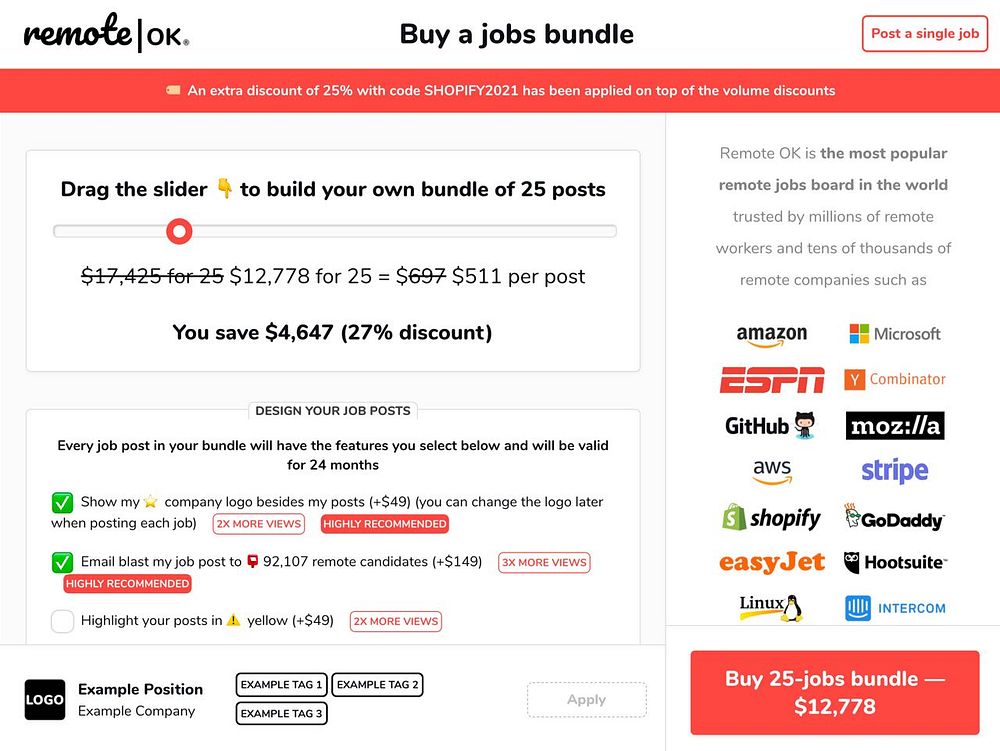Enable the highlight posts in yellow checkbox
This screenshot has height=751, width=1000.
click(x=62, y=621)
